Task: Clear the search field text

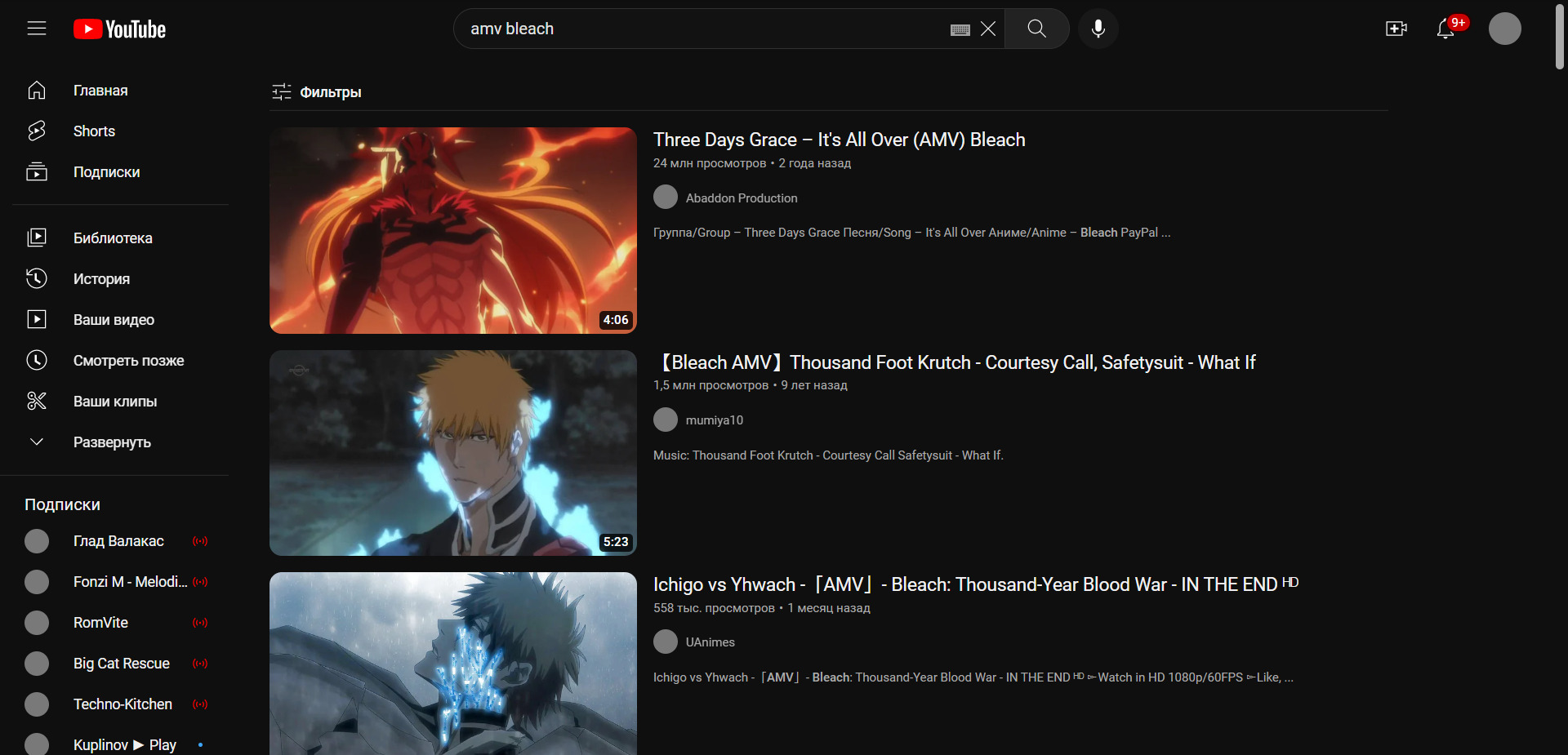Action: (x=988, y=29)
